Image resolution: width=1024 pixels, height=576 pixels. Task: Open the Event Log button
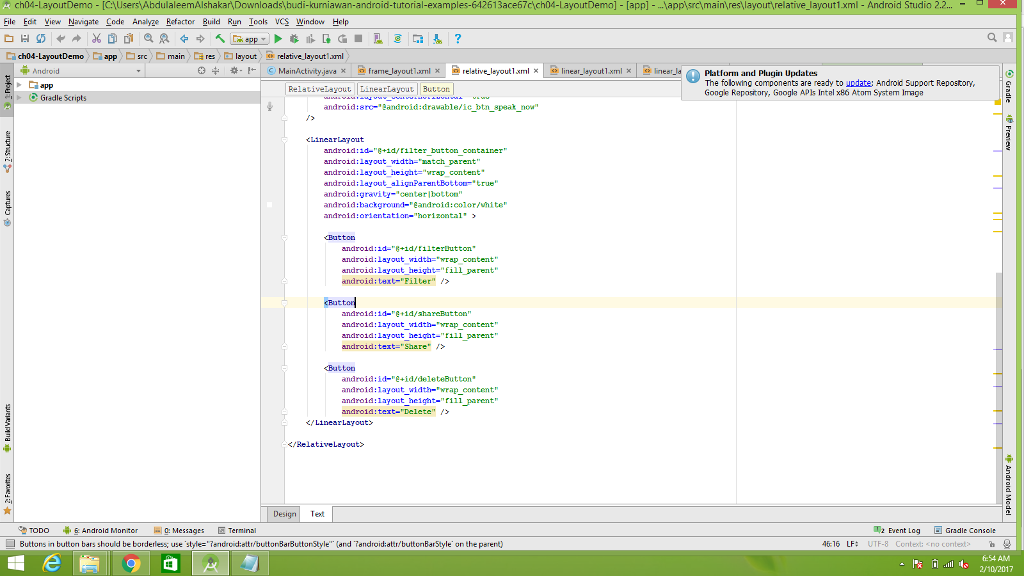pos(897,530)
